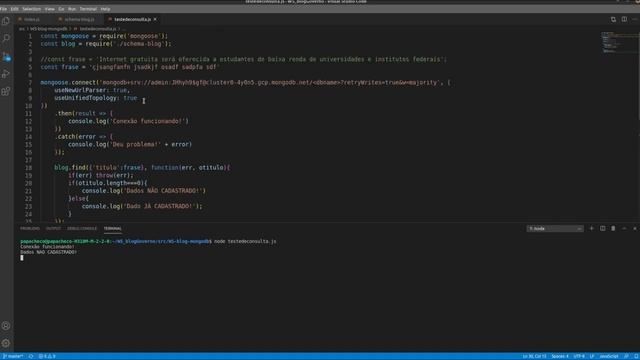Click the testedeconsulta.js breadcrumb item

pos(98,29)
